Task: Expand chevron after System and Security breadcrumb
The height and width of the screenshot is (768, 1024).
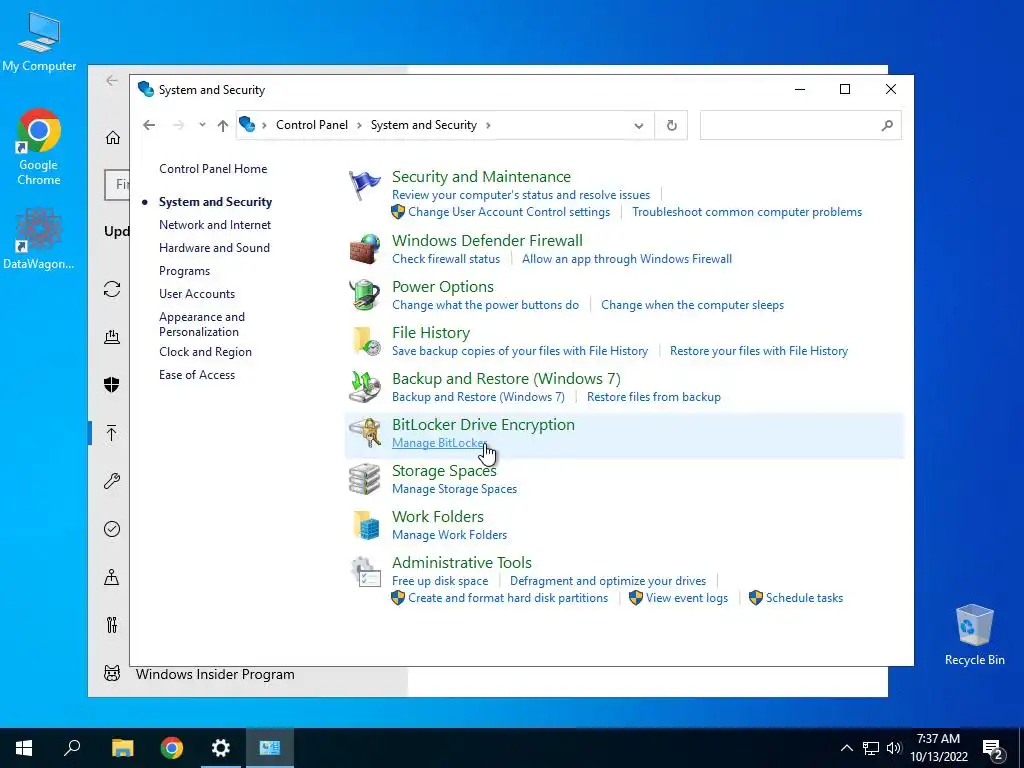Action: [x=488, y=125]
